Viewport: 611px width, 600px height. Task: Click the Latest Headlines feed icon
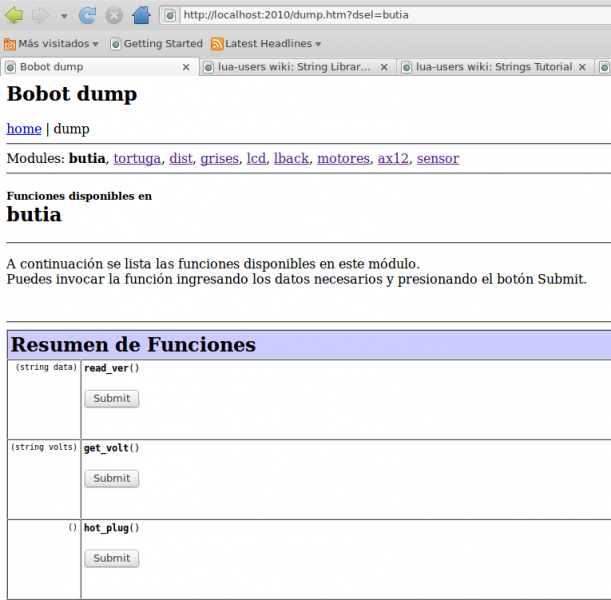pos(217,44)
